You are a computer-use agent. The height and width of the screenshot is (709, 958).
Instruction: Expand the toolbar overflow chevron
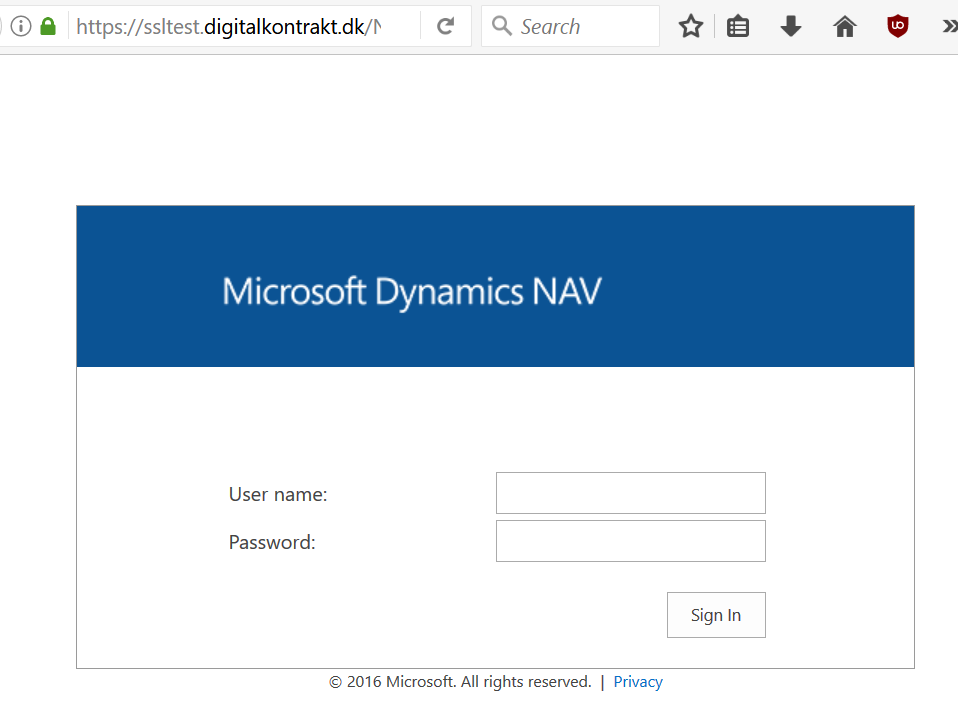[949, 26]
